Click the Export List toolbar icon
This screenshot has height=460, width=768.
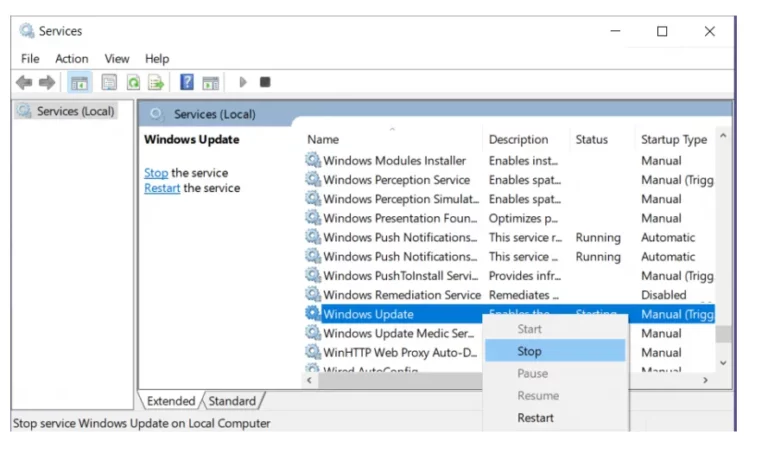point(156,82)
